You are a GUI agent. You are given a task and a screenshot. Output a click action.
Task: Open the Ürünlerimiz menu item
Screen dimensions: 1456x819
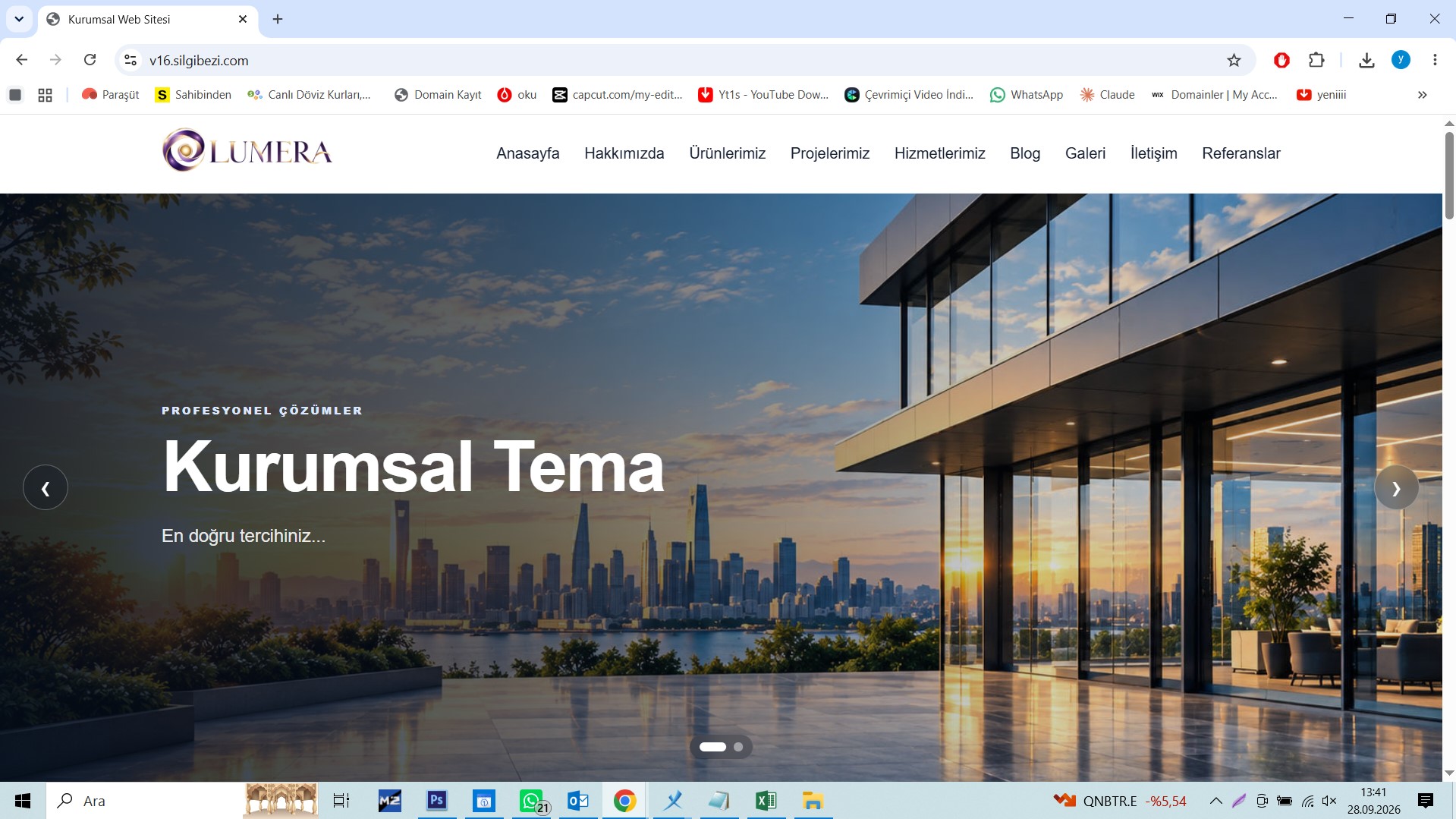pyautogui.click(x=727, y=153)
